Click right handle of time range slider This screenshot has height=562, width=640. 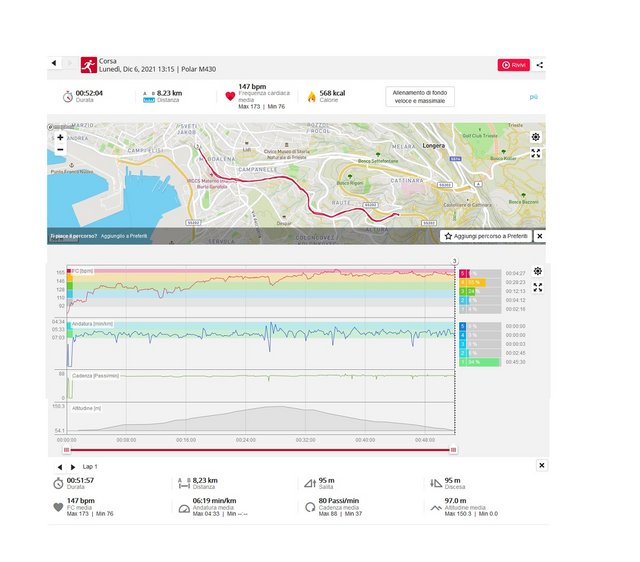(x=453, y=450)
